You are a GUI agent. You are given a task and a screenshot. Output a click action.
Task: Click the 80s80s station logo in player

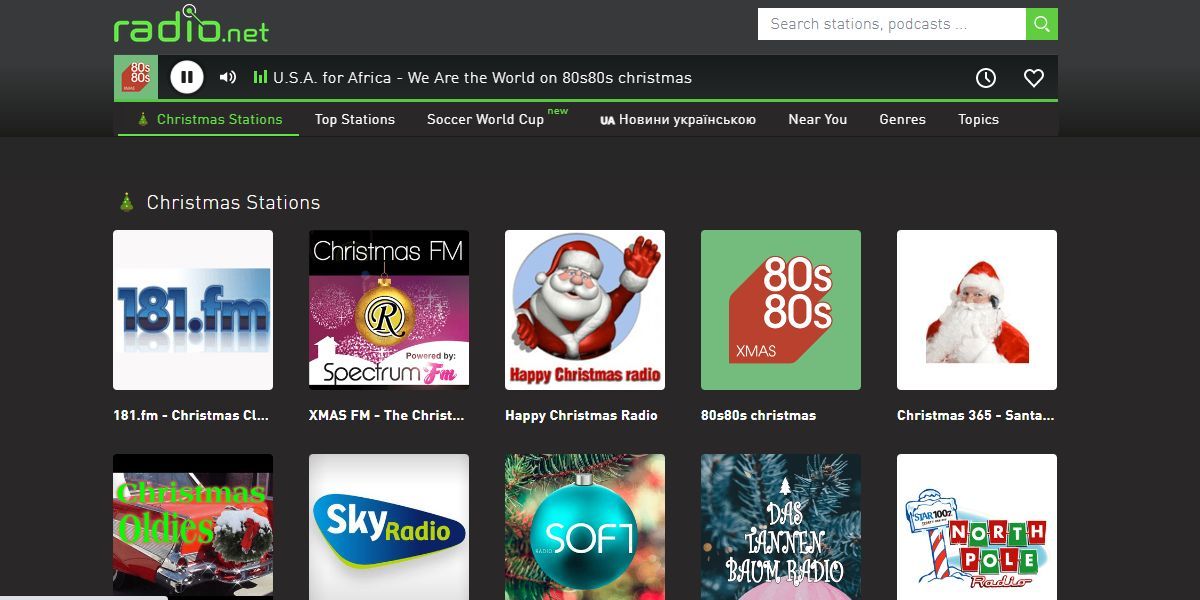tap(136, 77)
